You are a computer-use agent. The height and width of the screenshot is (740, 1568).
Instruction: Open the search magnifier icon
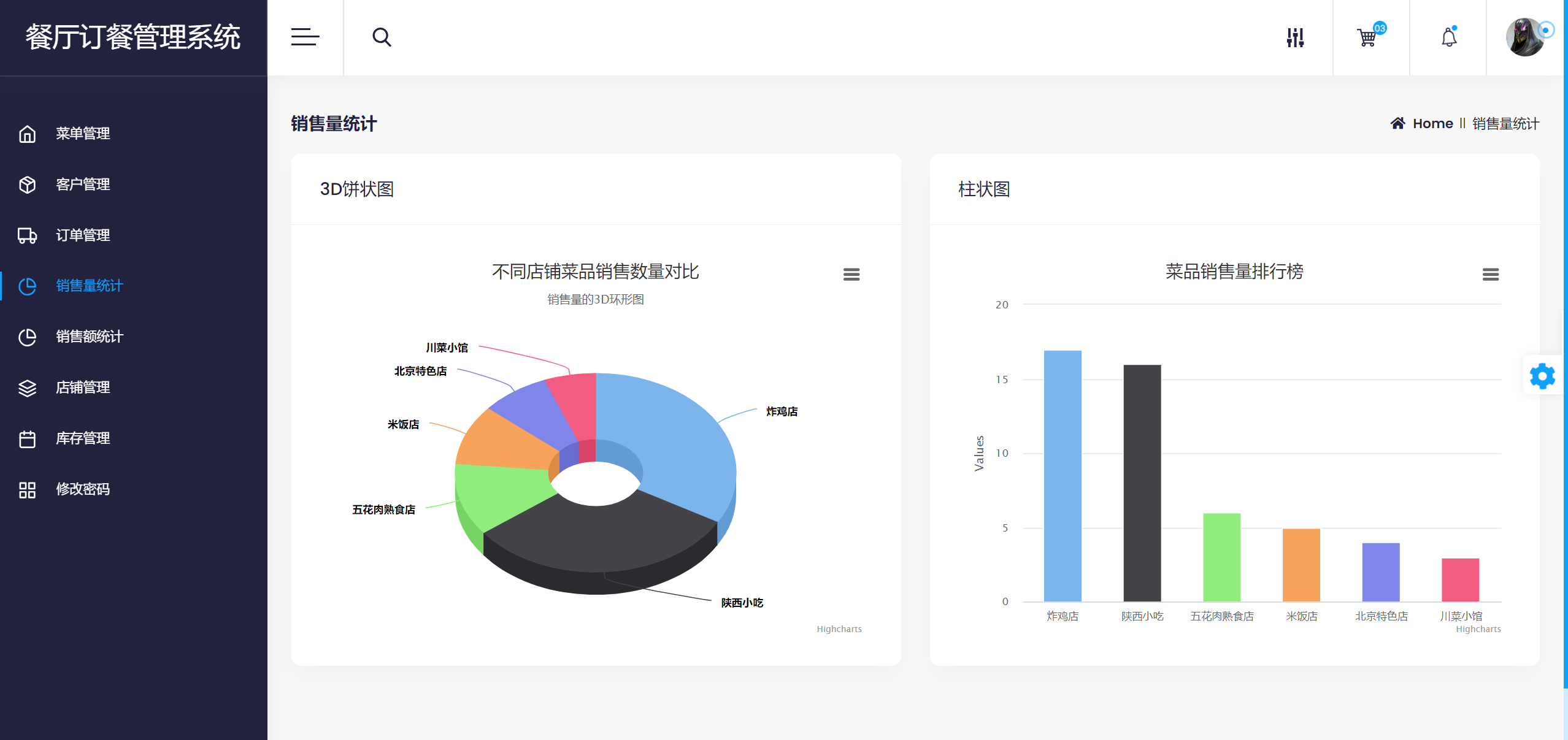[382, 37]
